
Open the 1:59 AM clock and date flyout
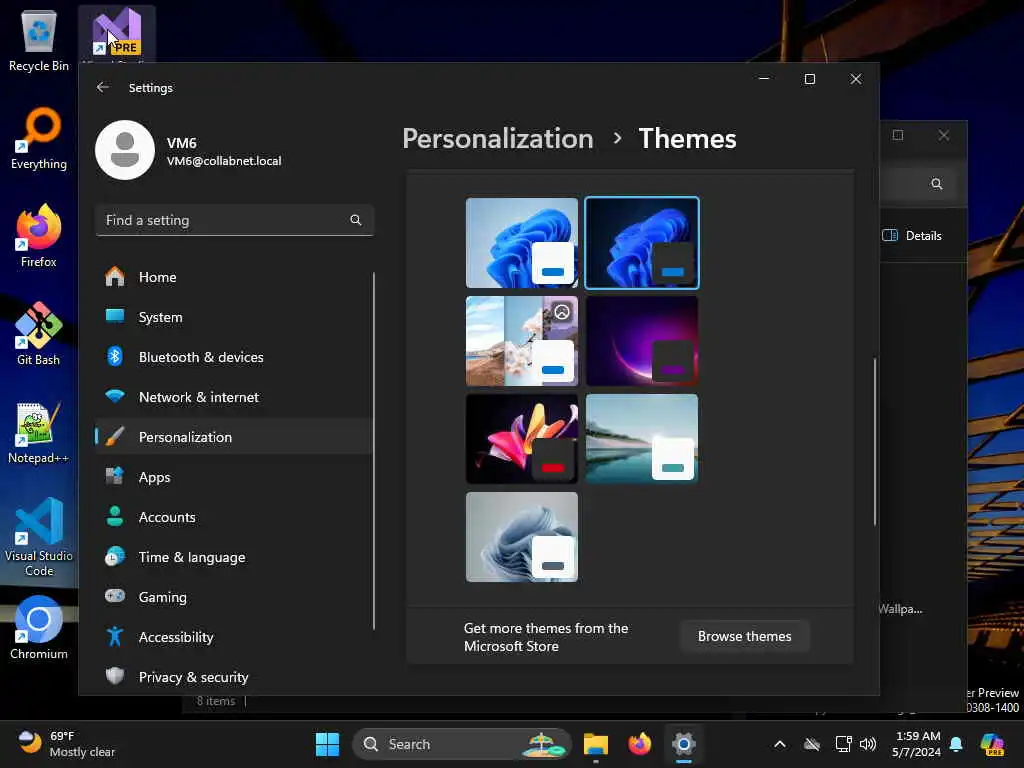tap(918, 744)
